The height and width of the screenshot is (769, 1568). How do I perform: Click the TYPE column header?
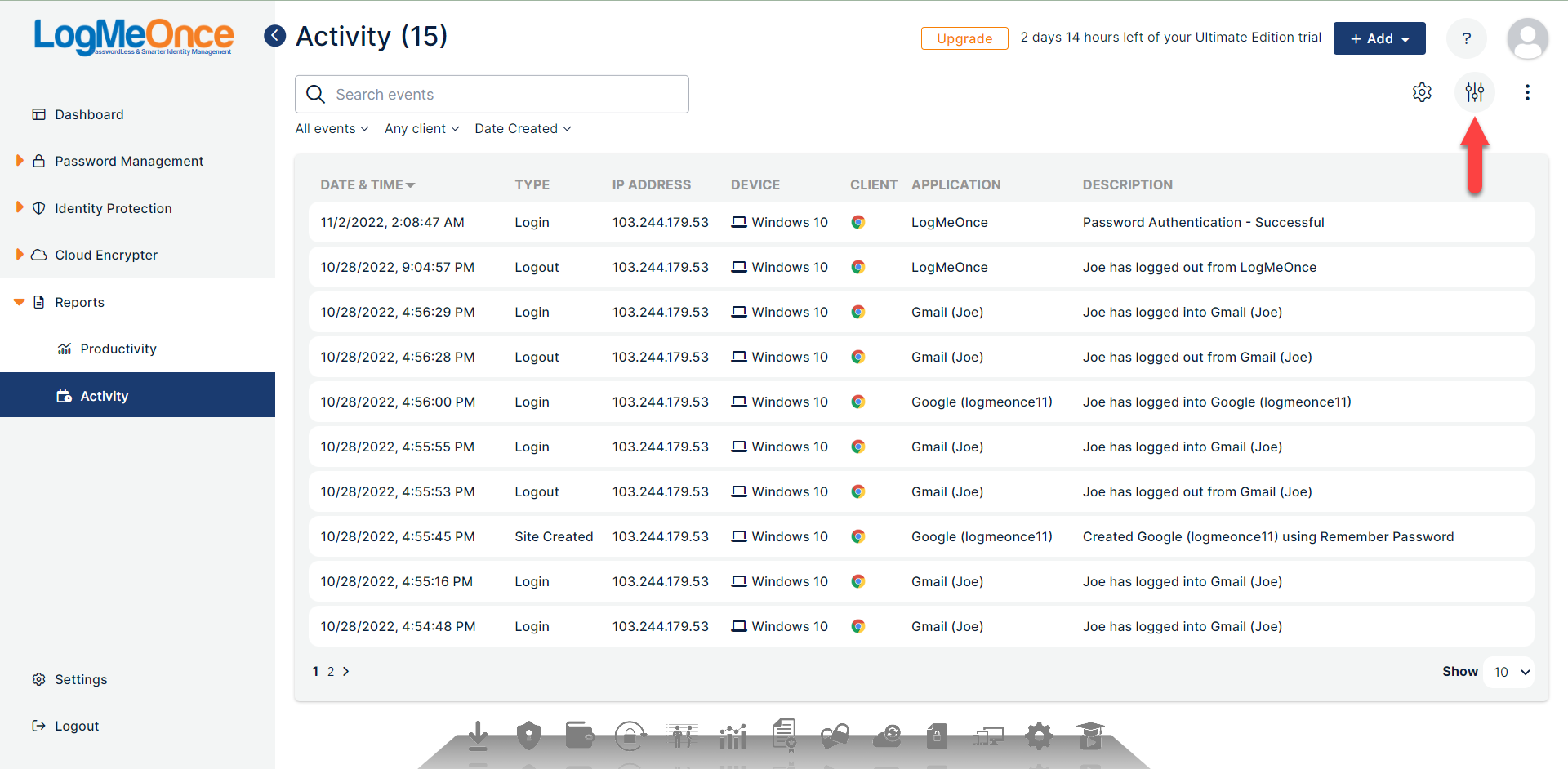[532, 184]
